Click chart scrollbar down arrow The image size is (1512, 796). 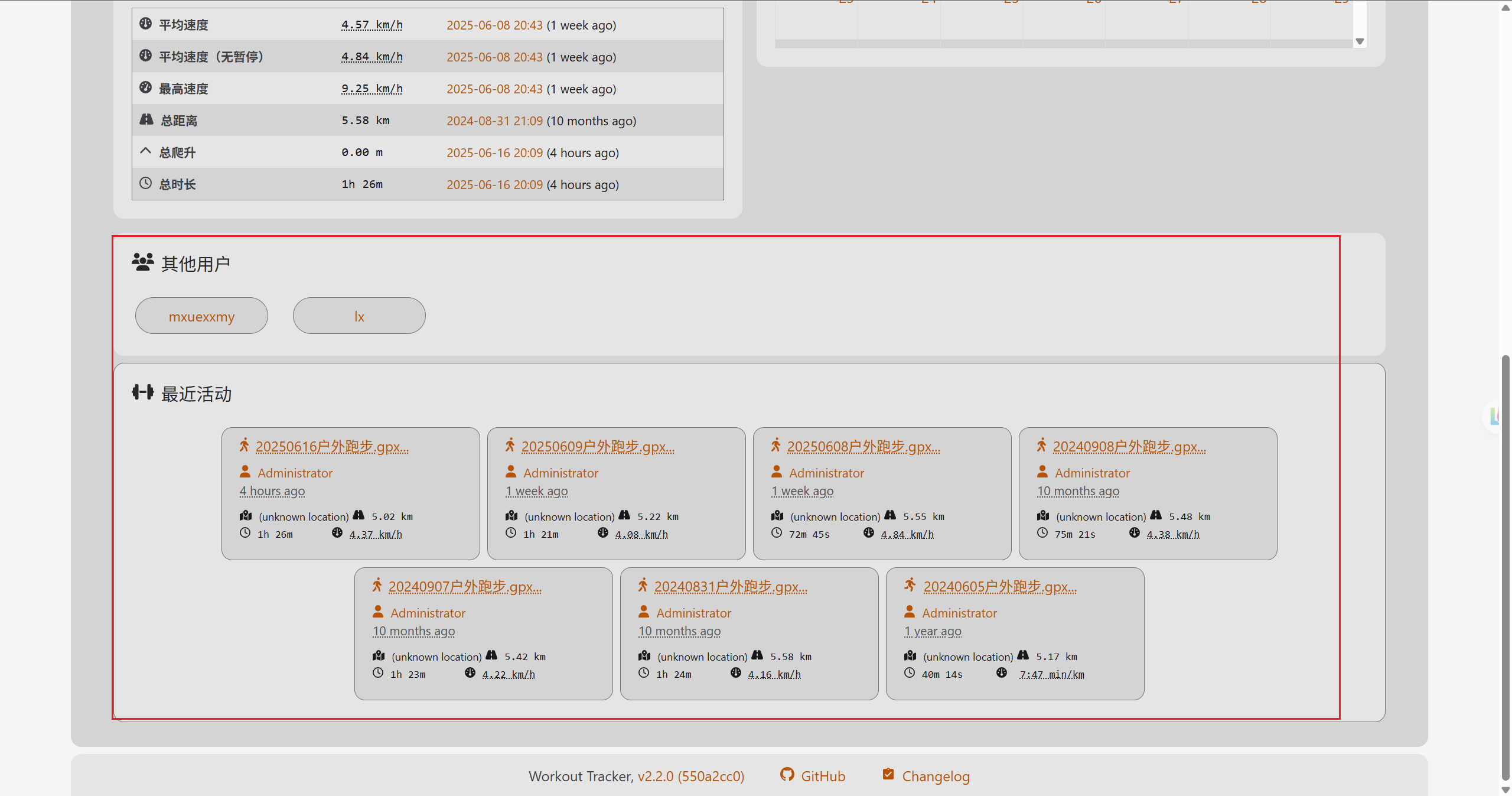click(x=1360, y=41)
